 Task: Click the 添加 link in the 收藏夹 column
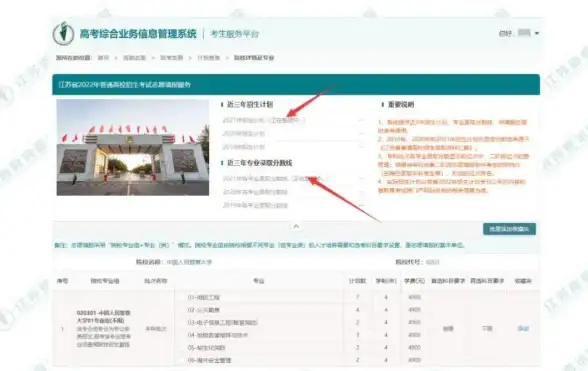[523, 329]
